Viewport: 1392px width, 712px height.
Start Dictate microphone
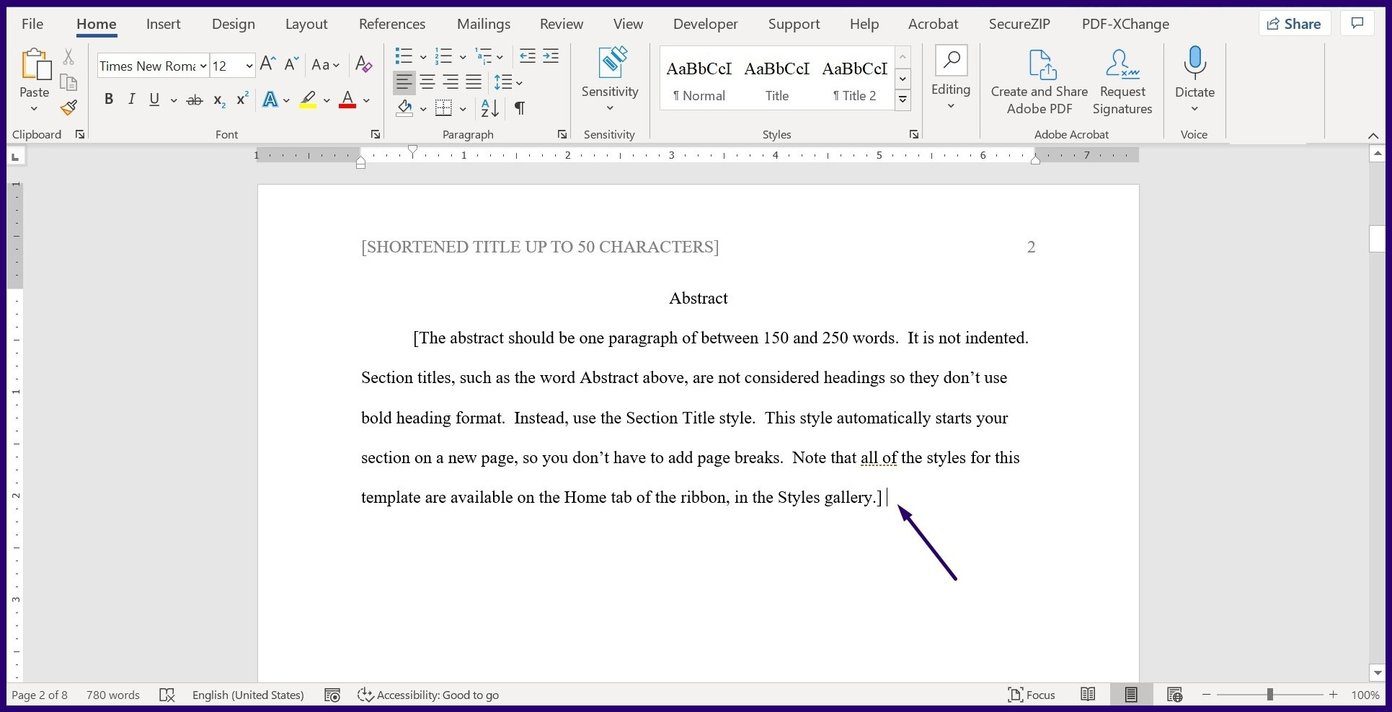point(1194,63)
